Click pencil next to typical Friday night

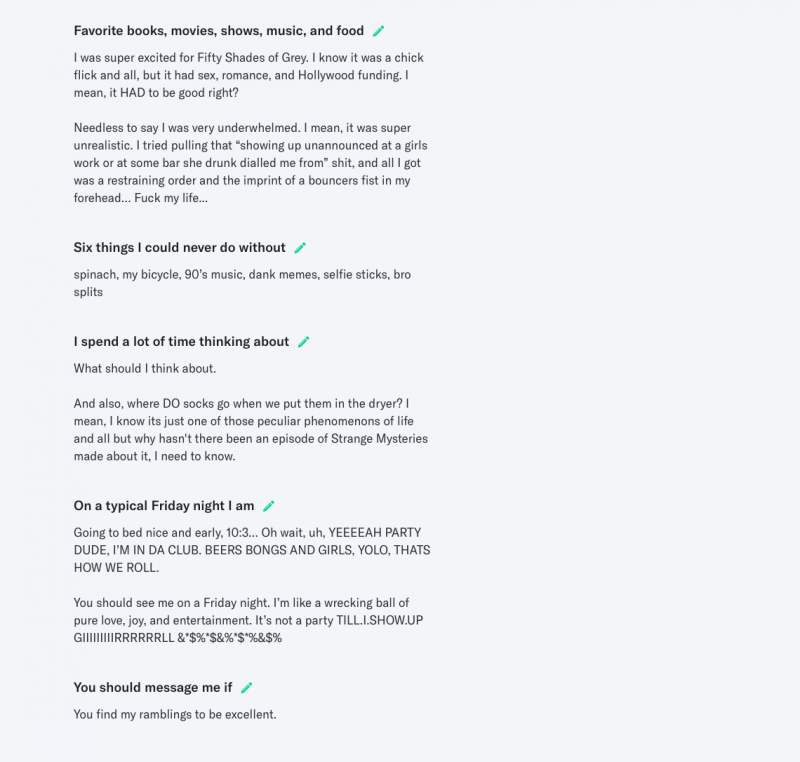[x=269, y=506]
